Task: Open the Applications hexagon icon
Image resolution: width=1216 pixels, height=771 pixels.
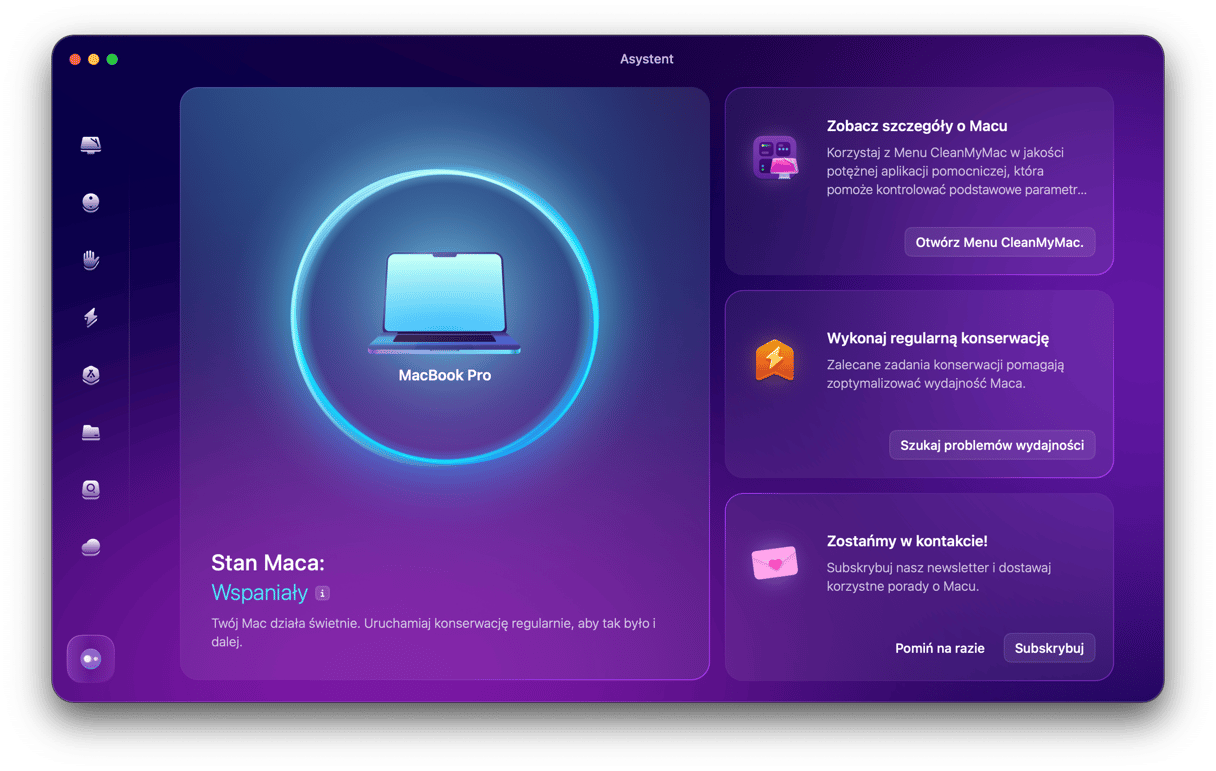Action: 91,375
